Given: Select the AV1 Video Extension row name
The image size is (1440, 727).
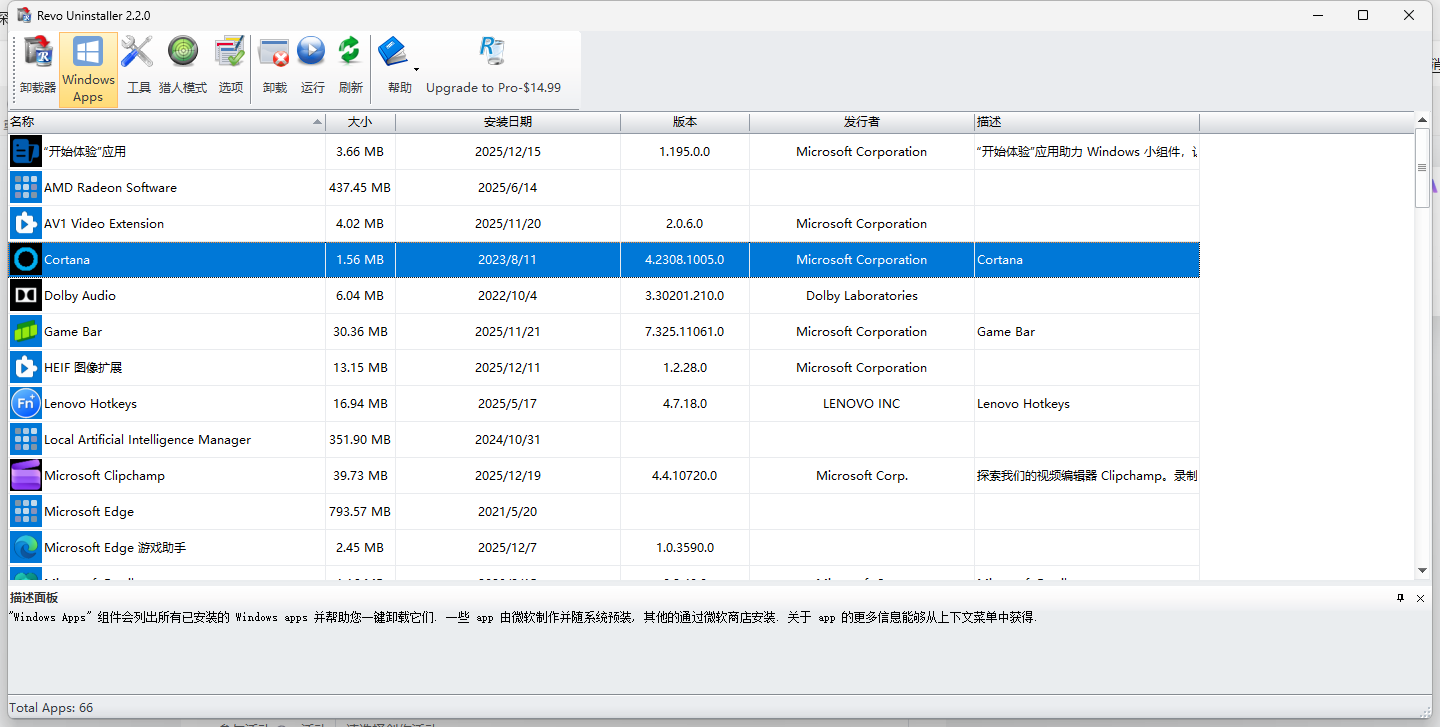Looking at the screenshot, I should point(104,224).
